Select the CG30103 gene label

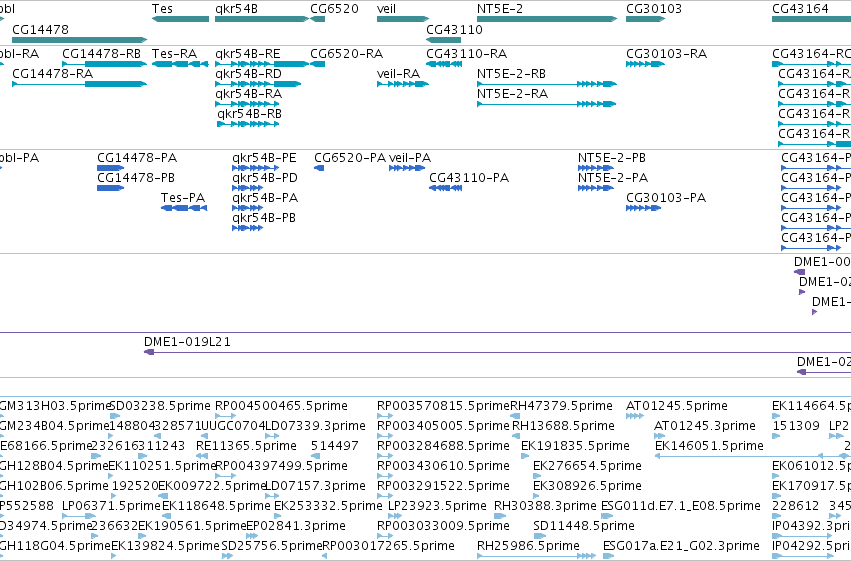click(654, 9)
